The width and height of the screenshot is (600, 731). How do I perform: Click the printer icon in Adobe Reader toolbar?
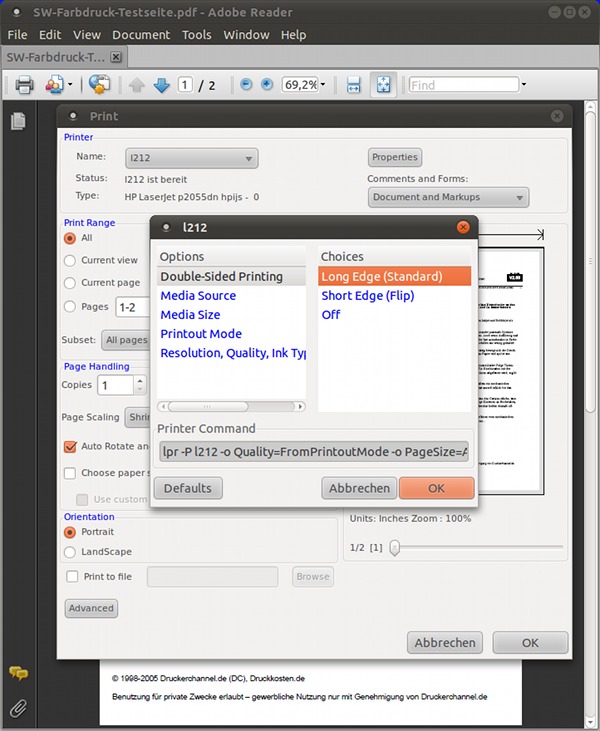pos(24,85)
